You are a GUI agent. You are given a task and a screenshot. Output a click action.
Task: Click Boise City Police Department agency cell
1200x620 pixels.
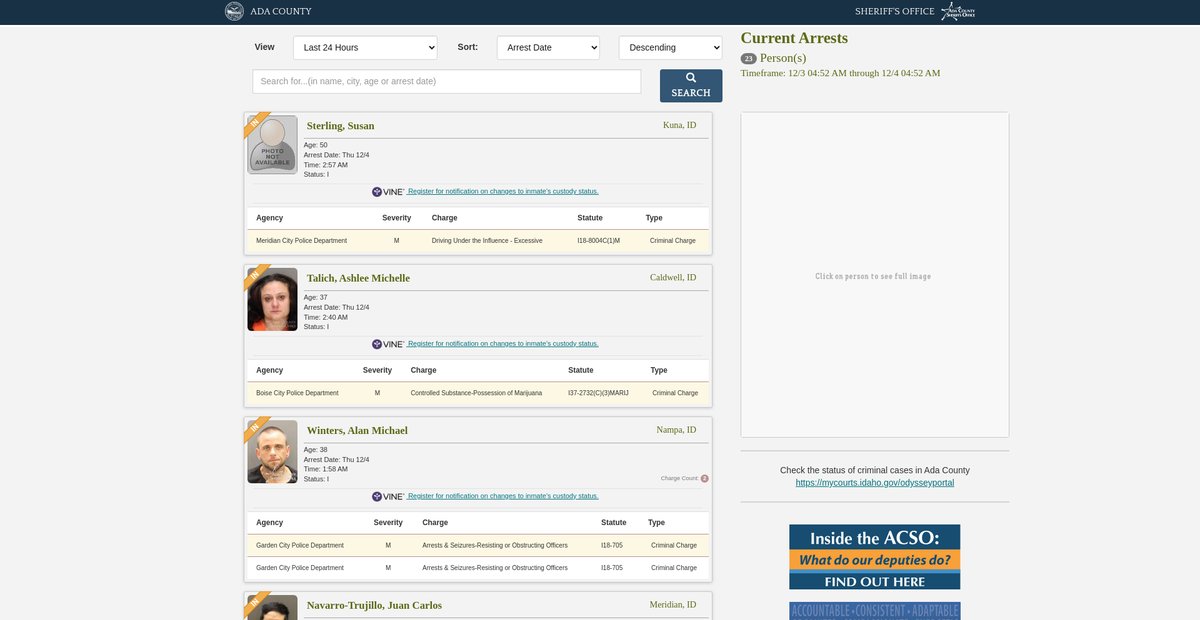point(297,393)
